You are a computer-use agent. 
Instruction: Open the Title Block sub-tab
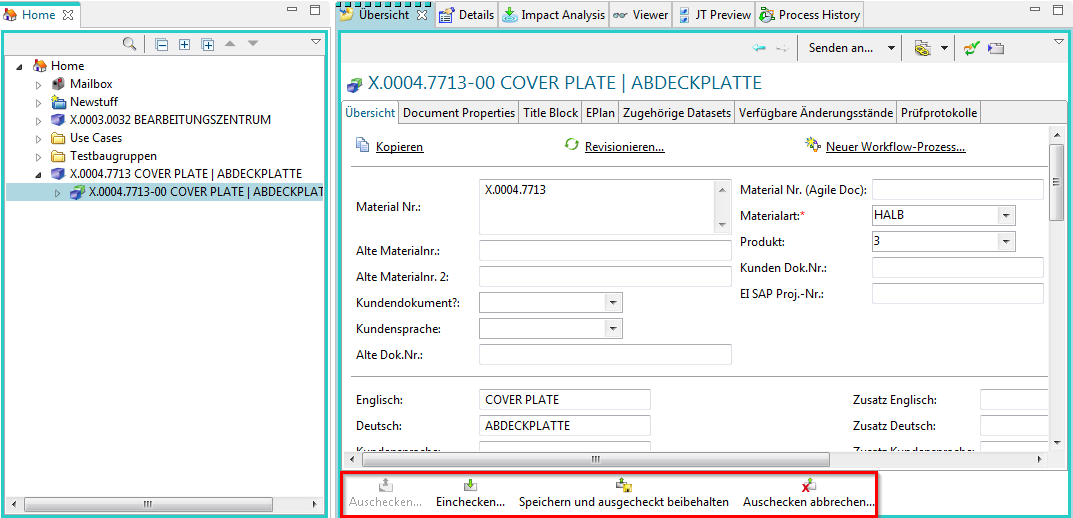[x=550, y=113]
